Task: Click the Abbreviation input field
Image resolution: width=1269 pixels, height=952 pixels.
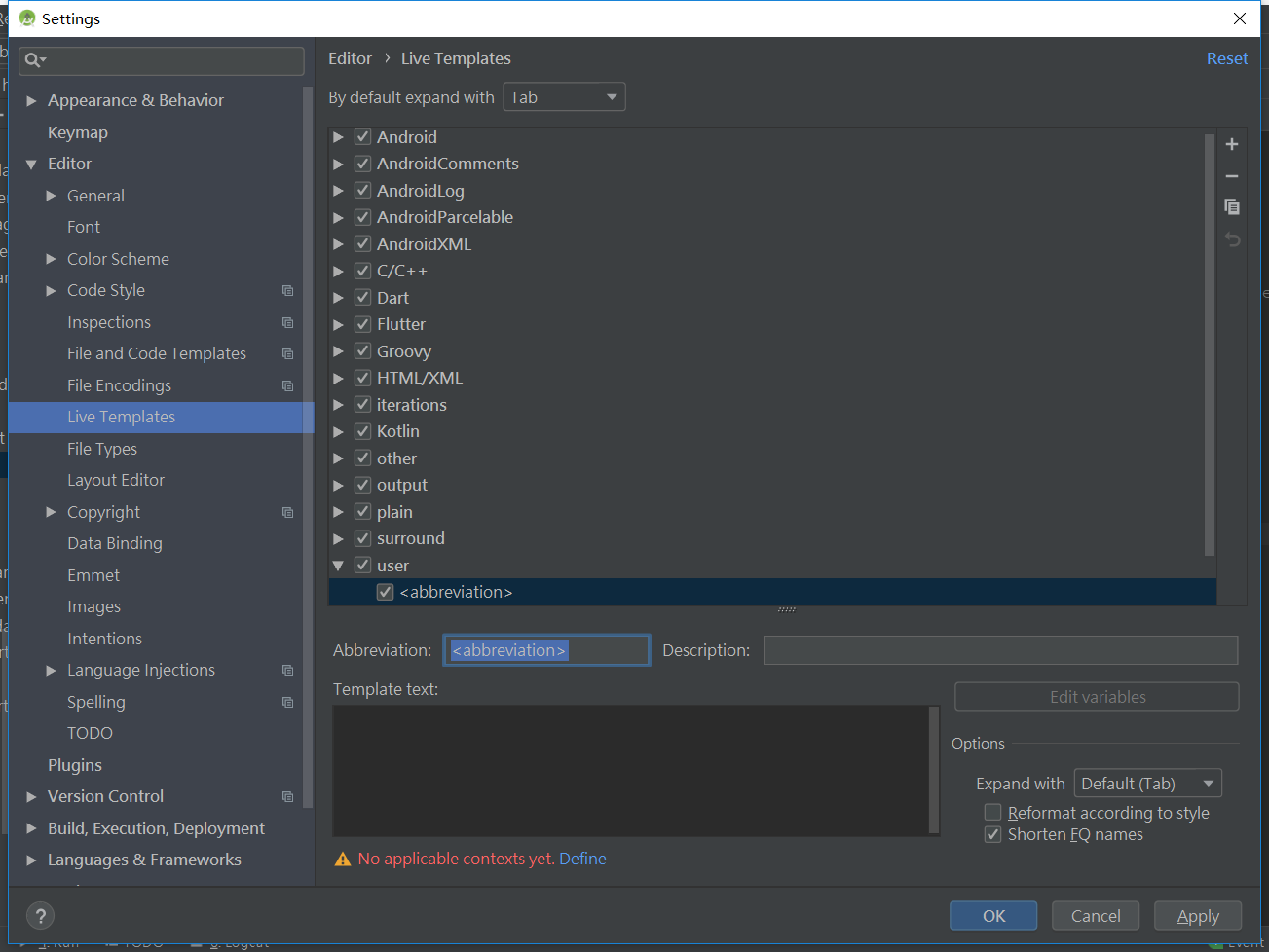Action: click(546, 650)
